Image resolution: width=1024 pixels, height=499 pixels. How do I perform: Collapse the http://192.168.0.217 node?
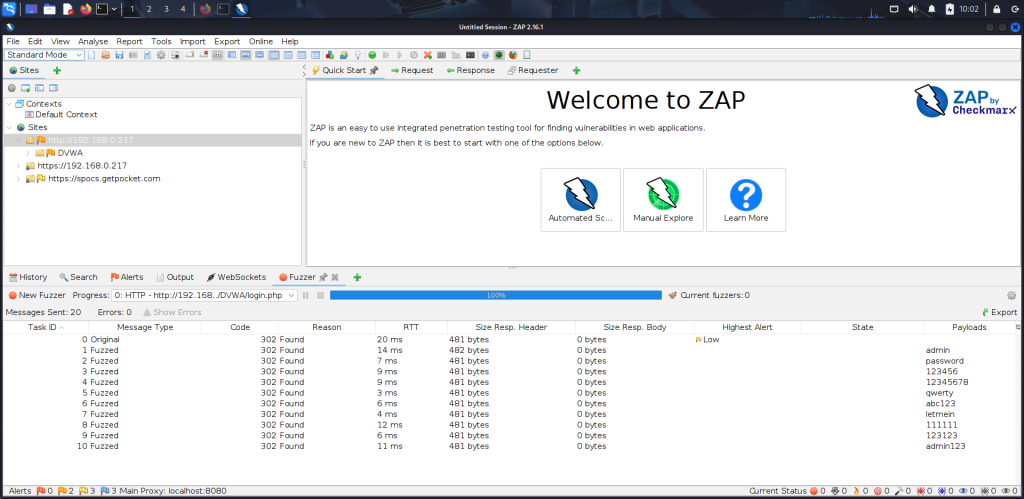(x=18, y=140)
